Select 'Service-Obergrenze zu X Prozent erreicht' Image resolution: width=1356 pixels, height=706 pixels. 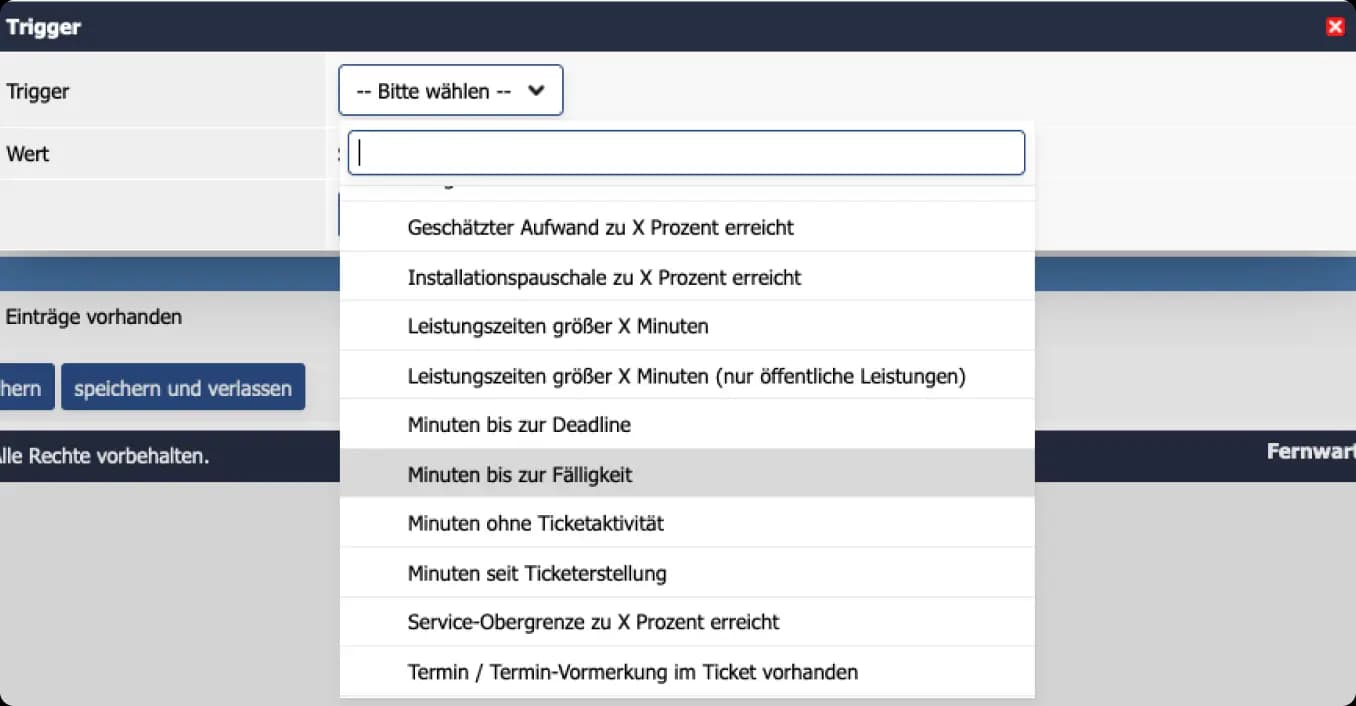(x=593, y=622)
